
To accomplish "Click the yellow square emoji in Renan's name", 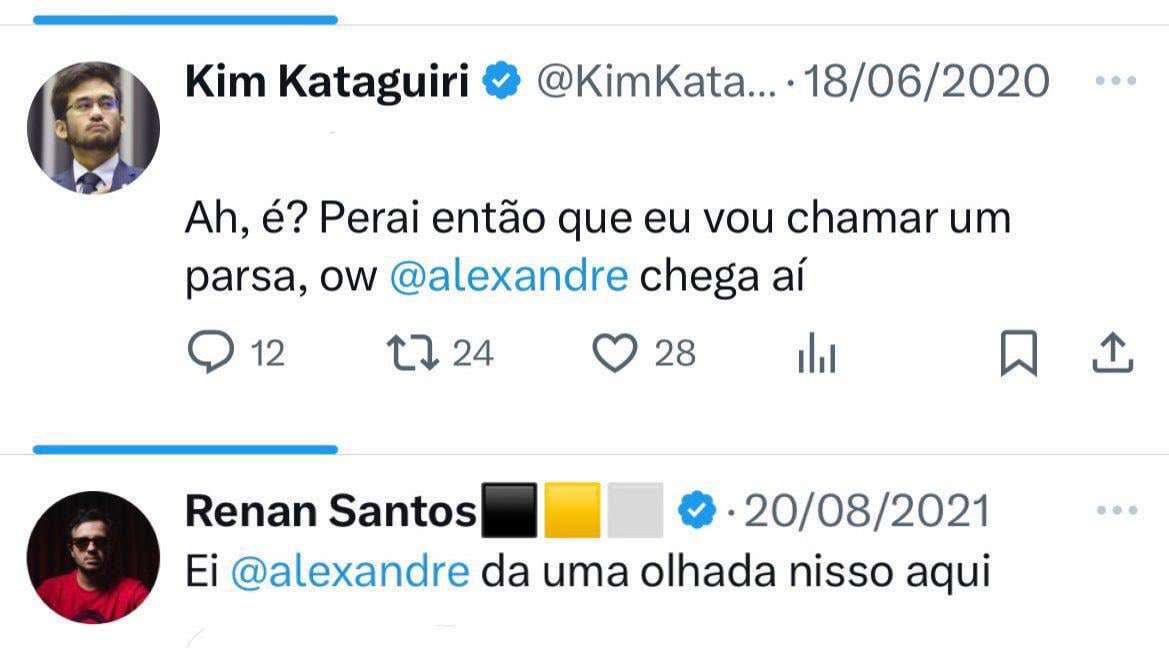I will click(573, 510).
